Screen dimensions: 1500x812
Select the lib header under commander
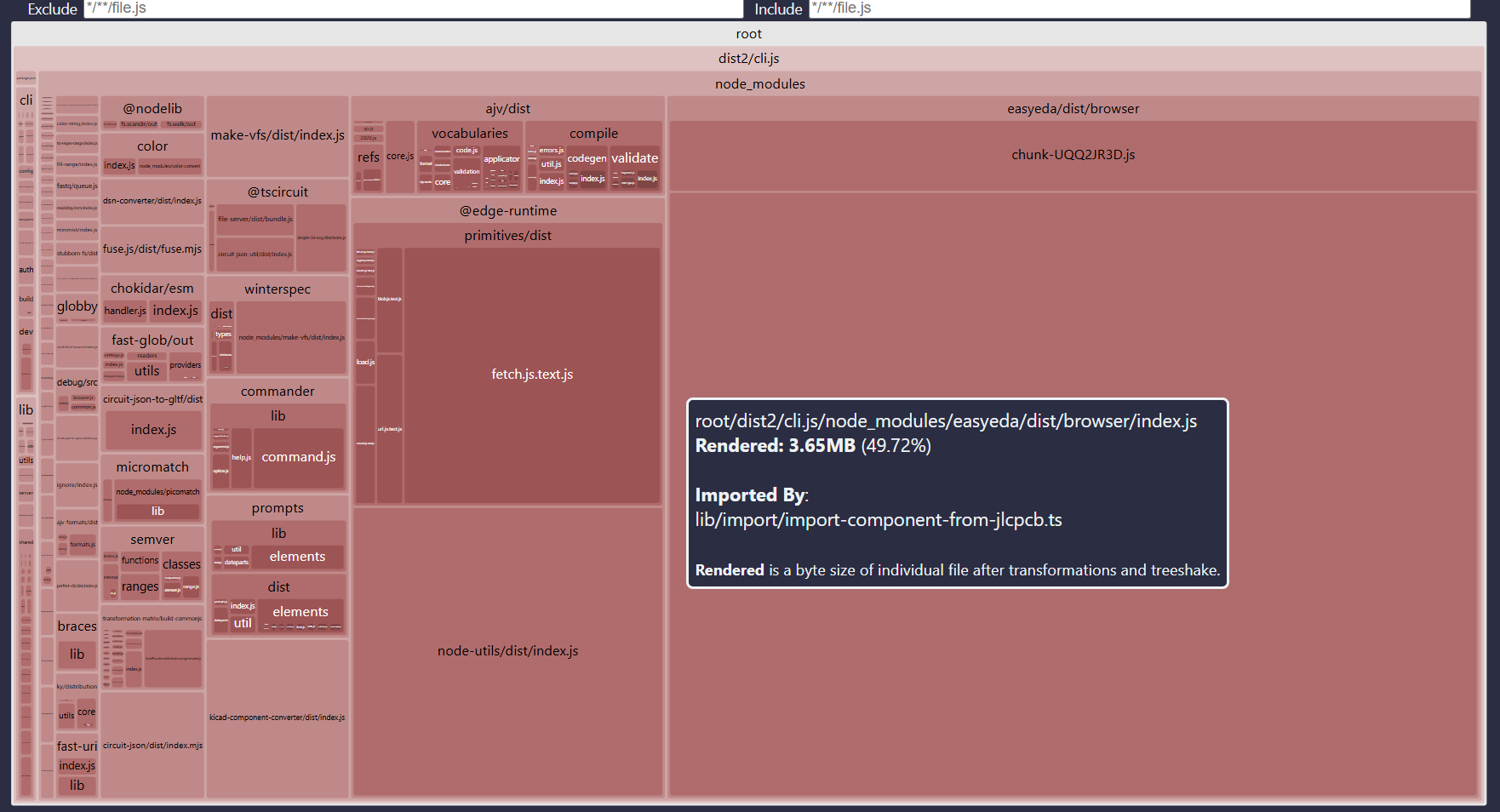(x=278, y=416)
